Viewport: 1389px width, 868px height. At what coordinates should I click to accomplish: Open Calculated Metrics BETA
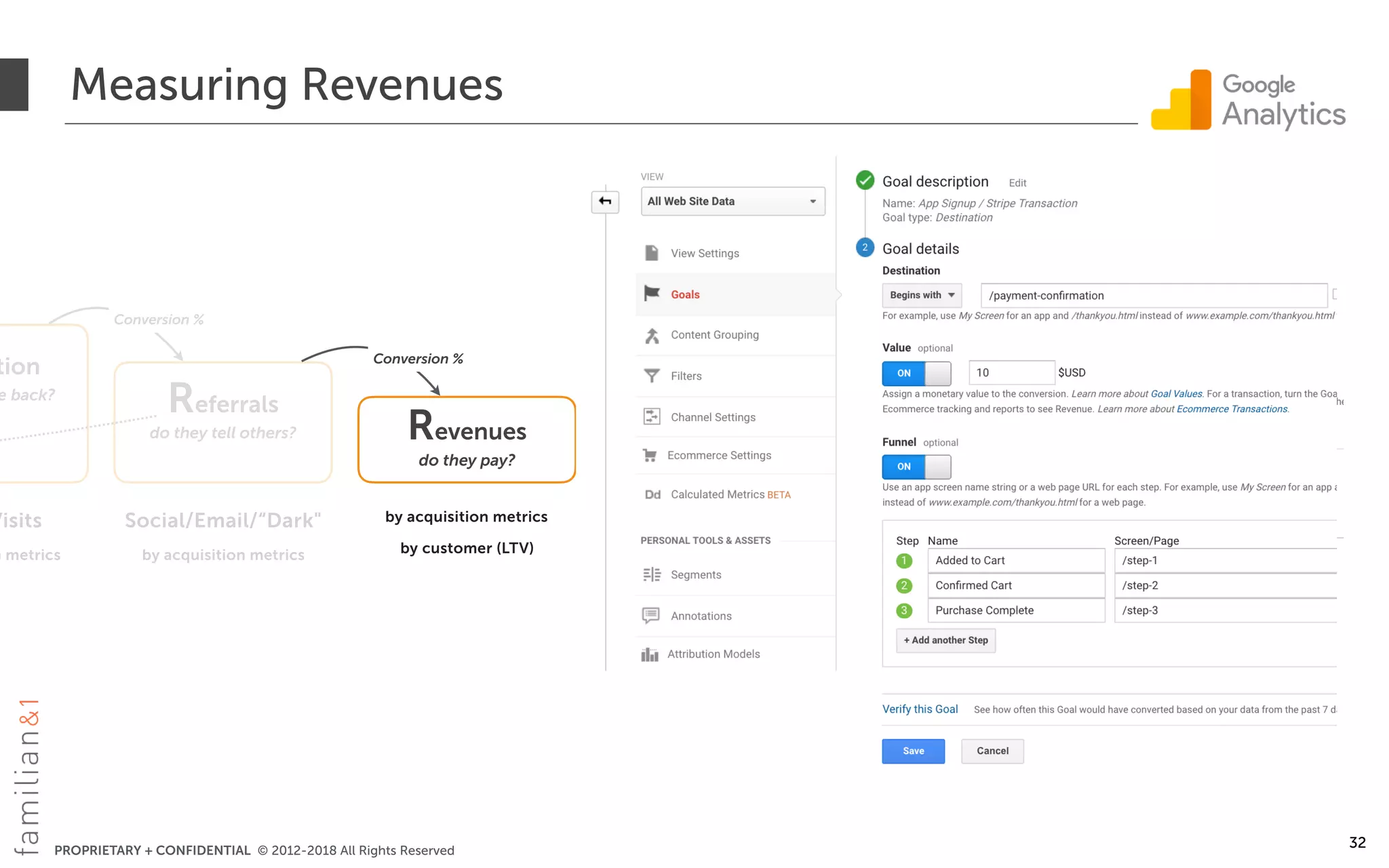pyautogui.click(x=730, y=494)
